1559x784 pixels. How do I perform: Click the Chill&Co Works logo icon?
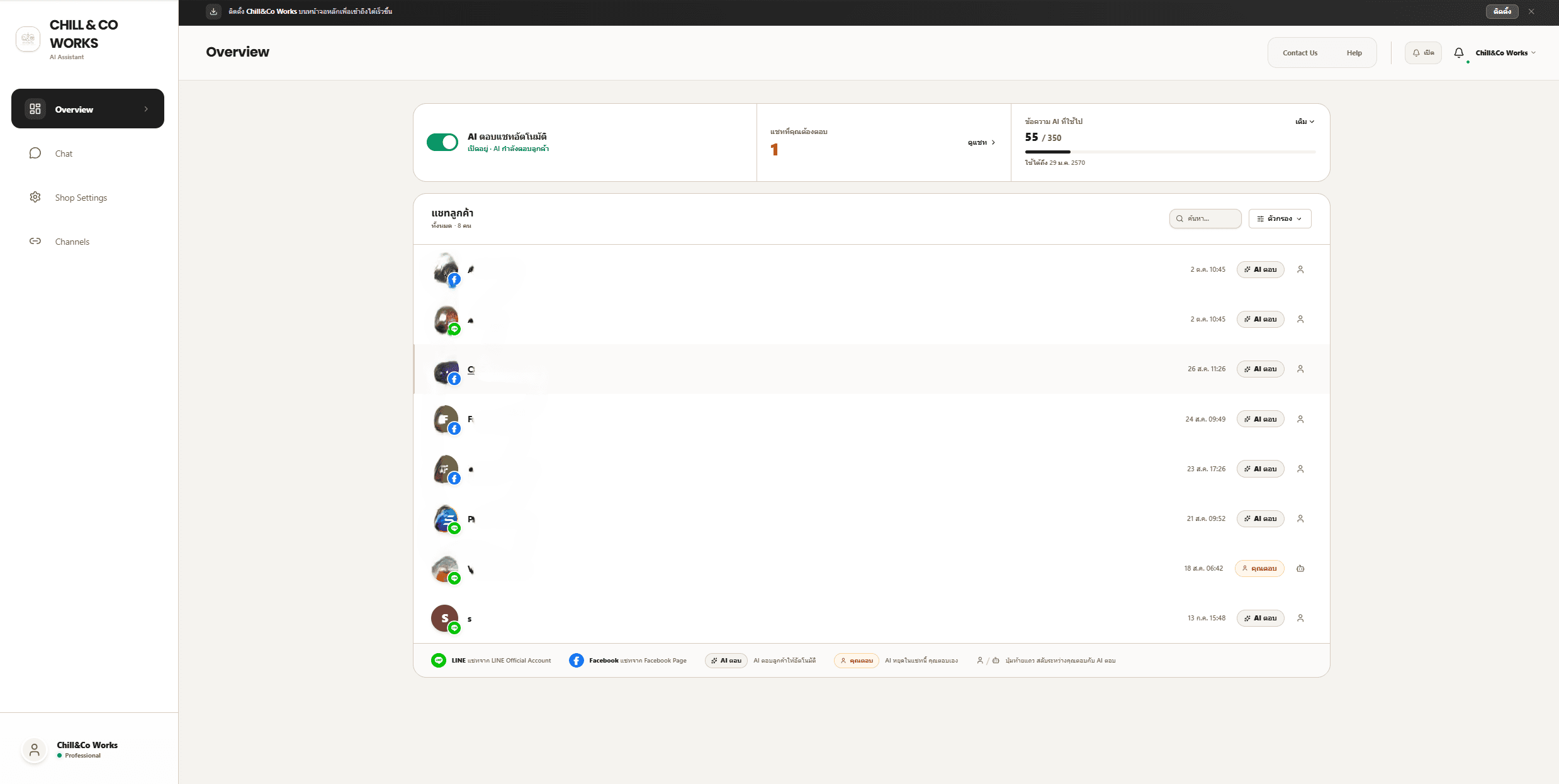(28, 39)
